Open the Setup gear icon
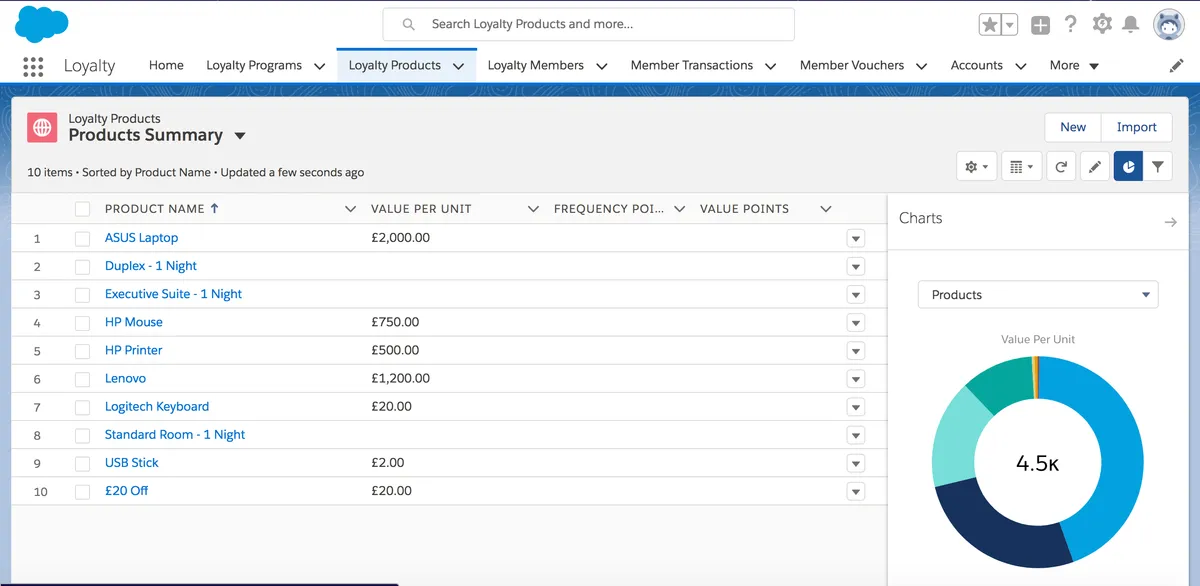The height and width of the screenshot is (586, 1200). (x=1102, y=24)
